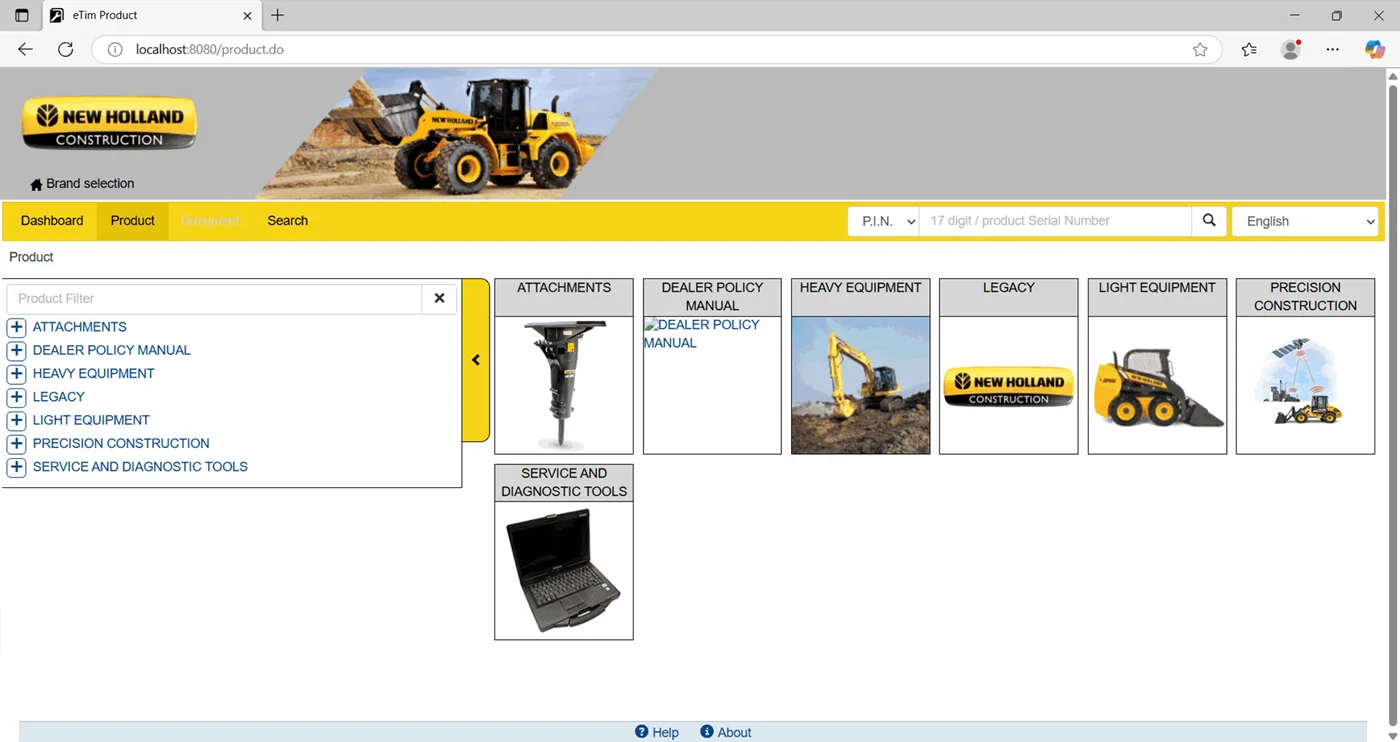Viewport: 1400px width, 742px height.
Task: Click the magnifier search icon button
Action: [x=1209, y=221]
